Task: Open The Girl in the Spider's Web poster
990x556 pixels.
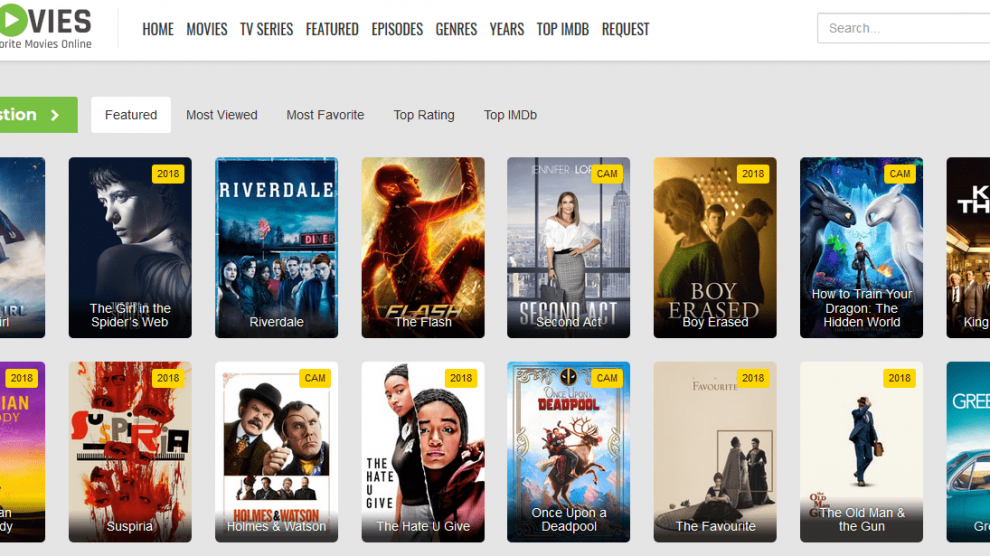Action: click(x=130, y=247)
